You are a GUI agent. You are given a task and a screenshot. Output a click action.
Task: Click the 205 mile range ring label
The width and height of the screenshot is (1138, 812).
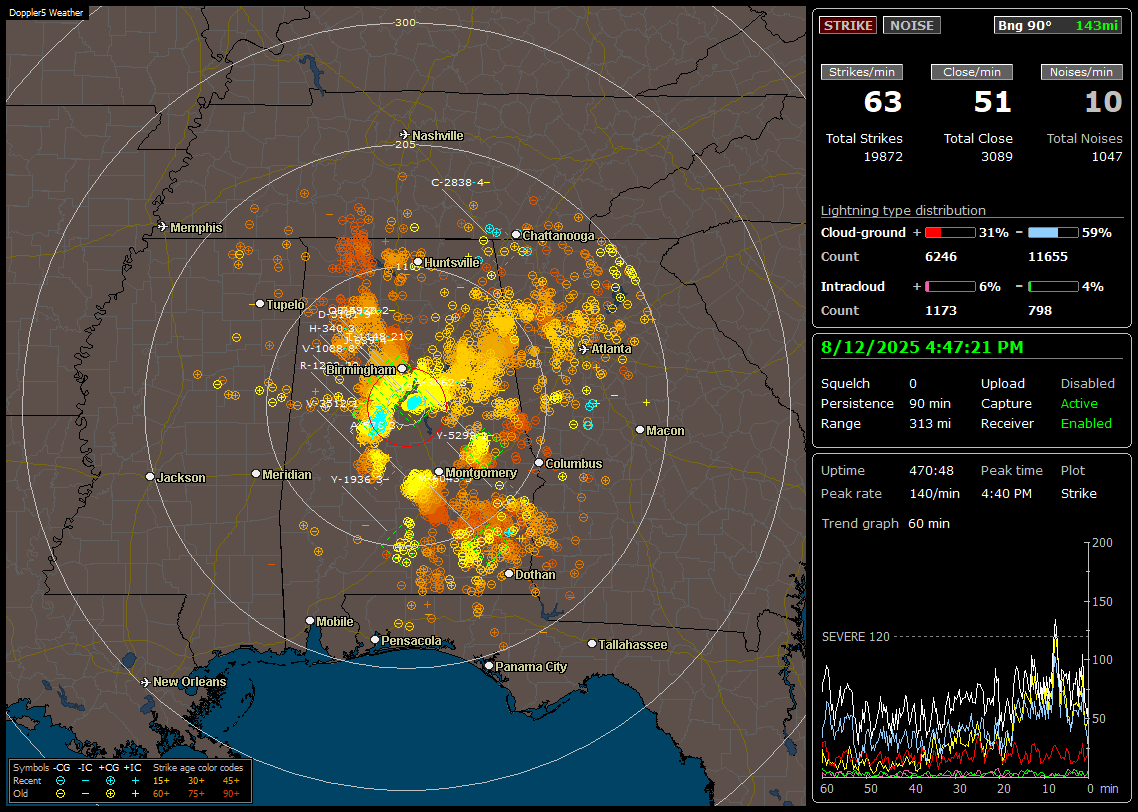[x=405, y=144]
